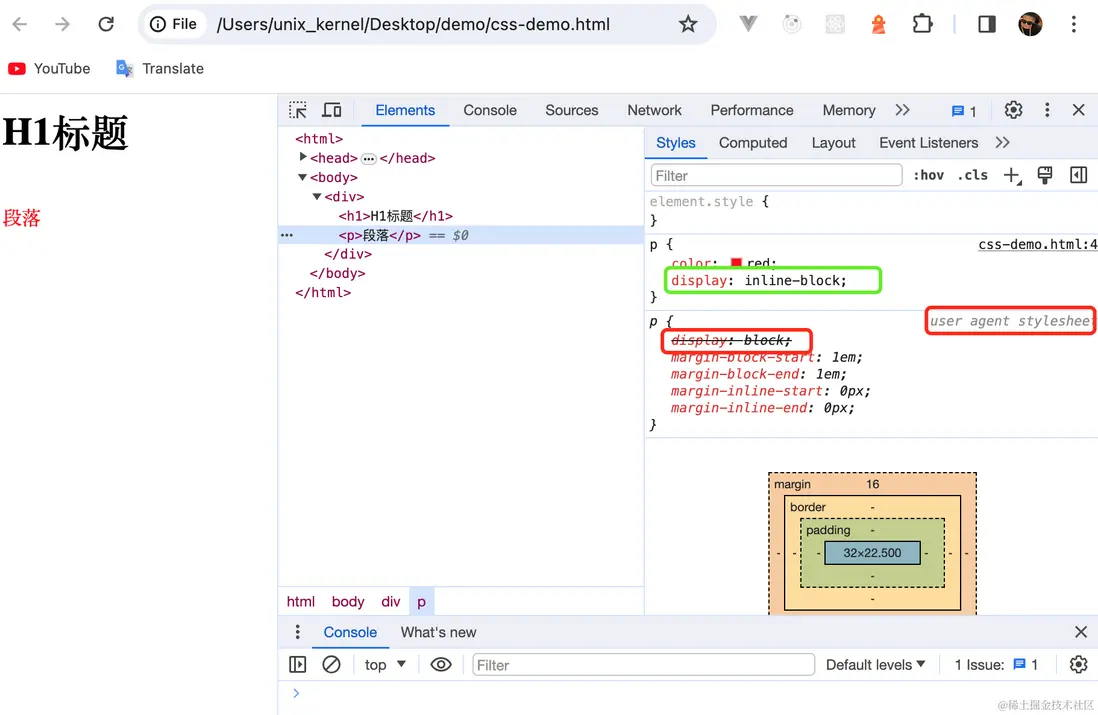1098x715 pixels.
Task: Activate the inspect element picker icon
Action: 298,110
